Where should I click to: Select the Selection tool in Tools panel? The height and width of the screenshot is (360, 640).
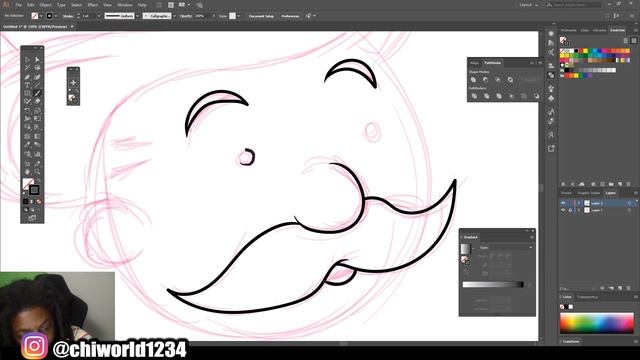pos(27,60)
